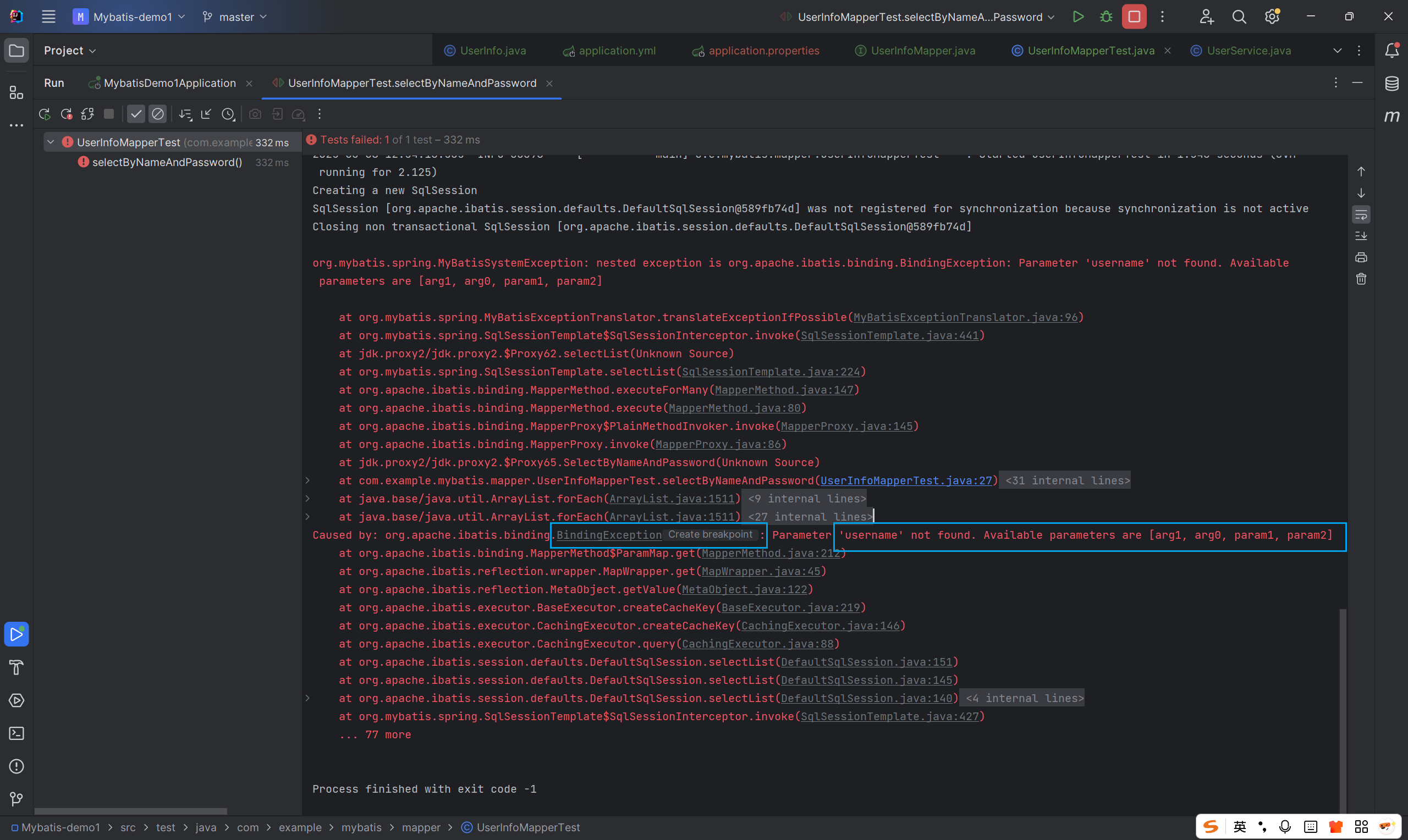This screenshot has height=840, width=1408.
Task: Open SqlSessionTemplate.java:441 link
Action: (x=889, y=336)
